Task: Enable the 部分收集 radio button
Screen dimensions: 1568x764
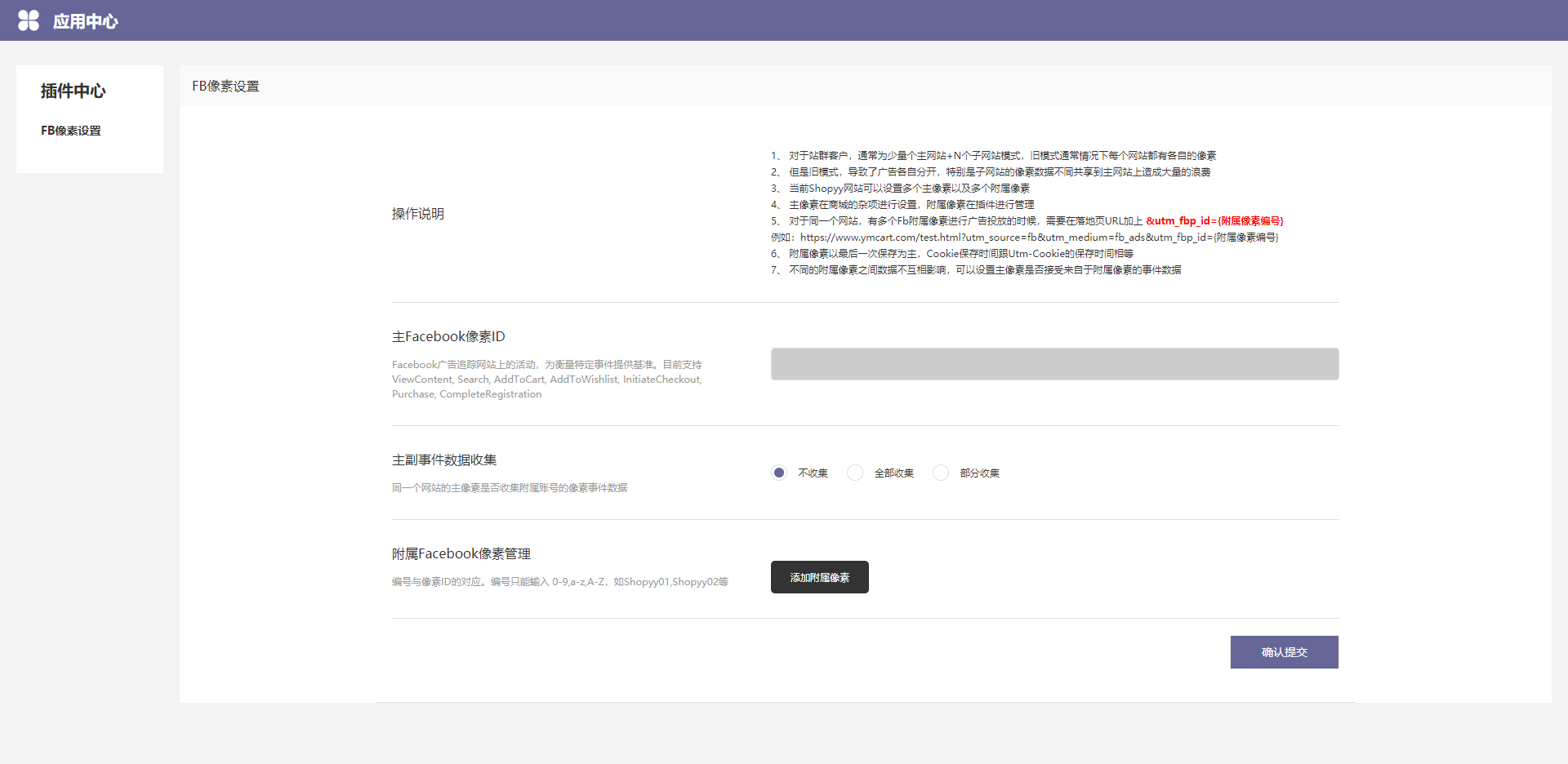Action: point(941,473)
